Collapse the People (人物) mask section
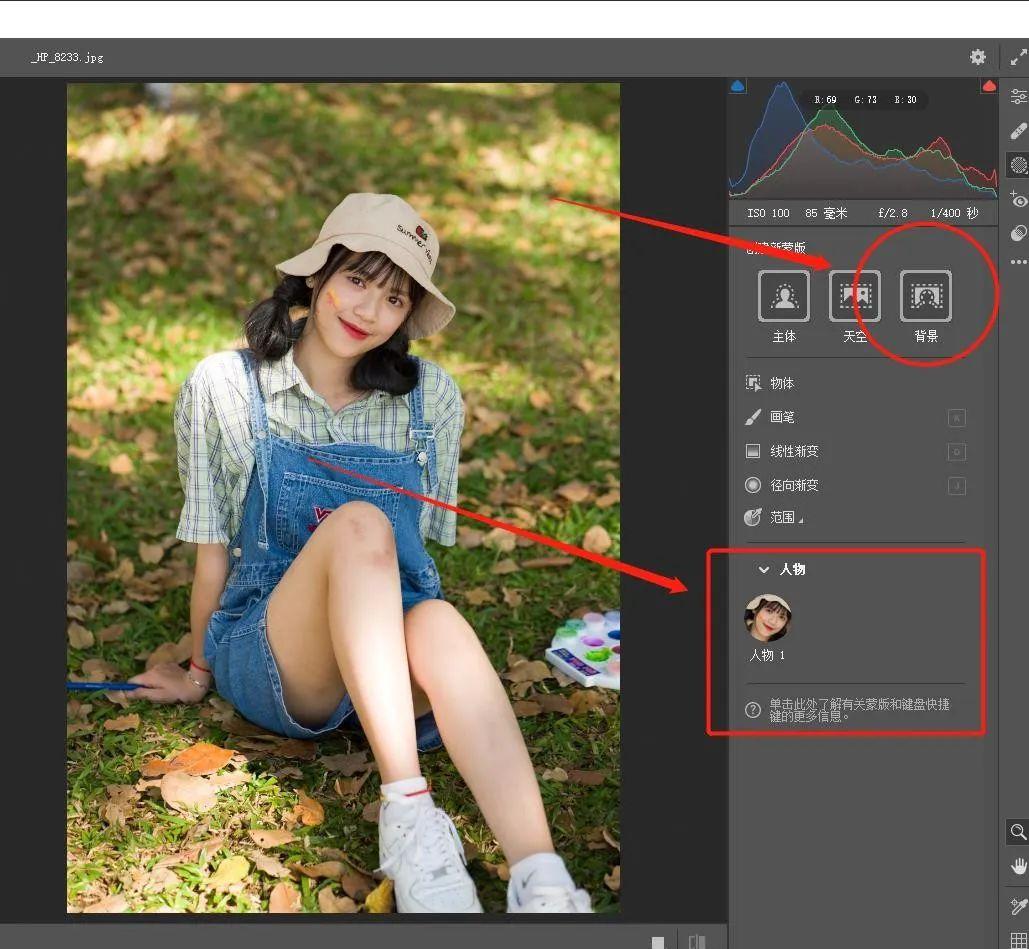The width and height of the screenshot is (1029, 949). pos(762,569)
